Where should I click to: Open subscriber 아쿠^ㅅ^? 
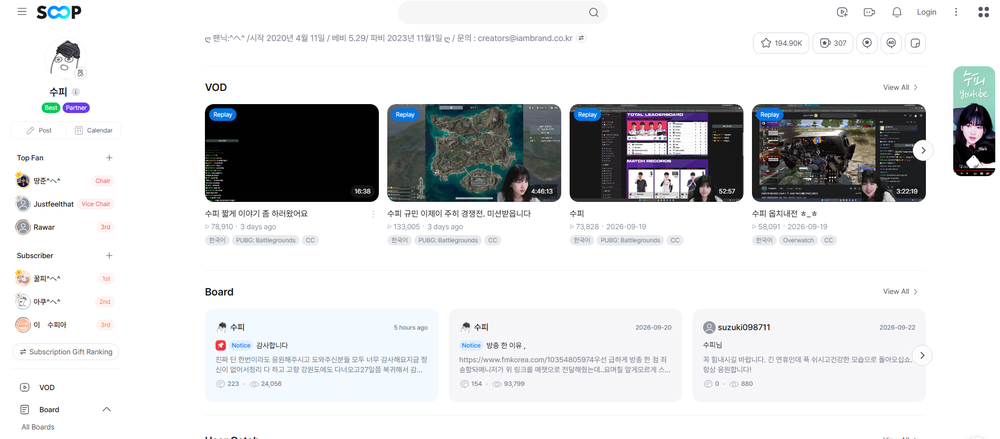click(x=47, y=302)
